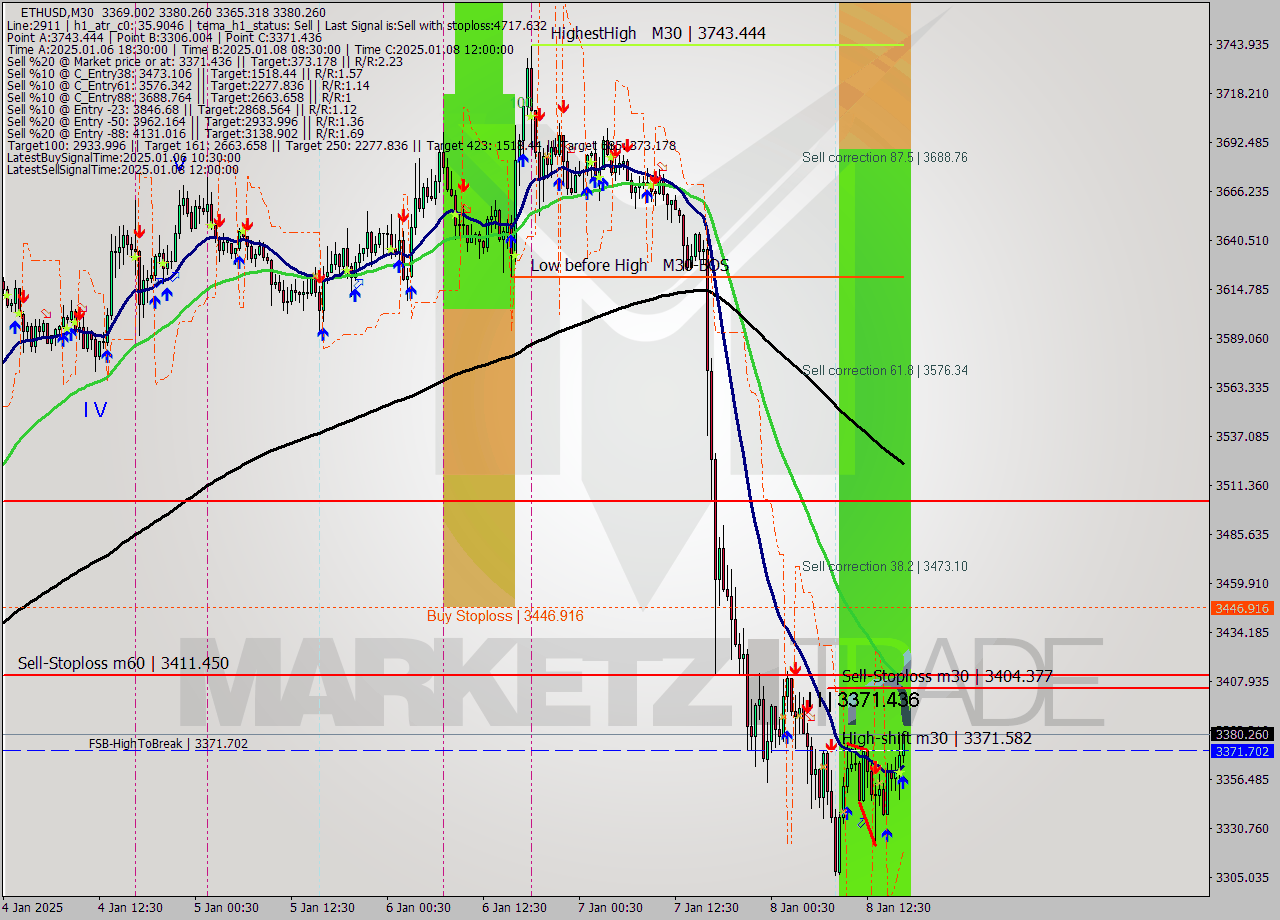Click the I V wave label
The image size is (1280, 920).
point(95,409)
